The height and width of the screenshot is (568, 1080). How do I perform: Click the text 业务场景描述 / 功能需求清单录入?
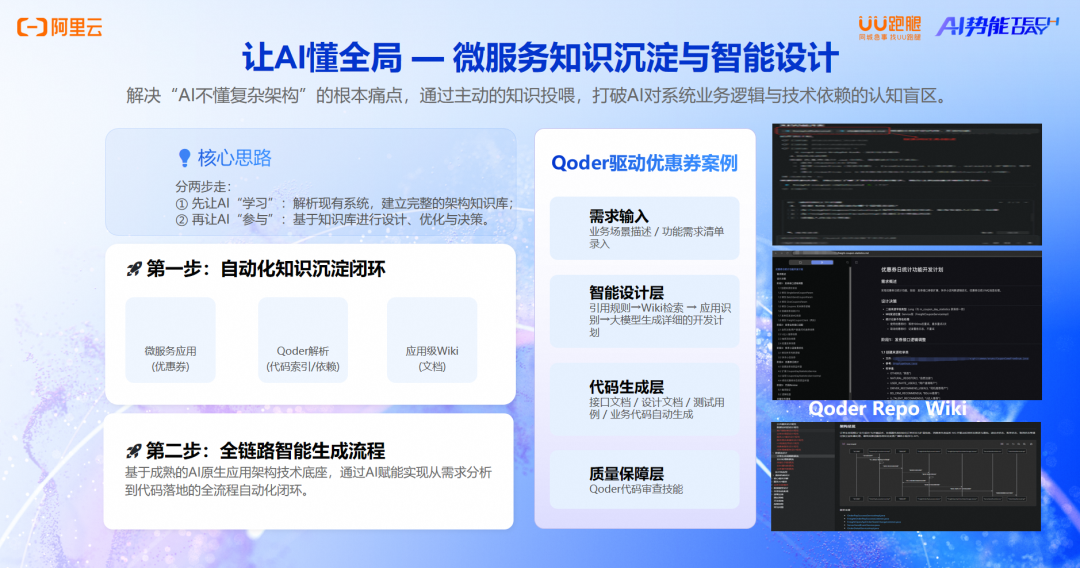(x=656, y=238)
